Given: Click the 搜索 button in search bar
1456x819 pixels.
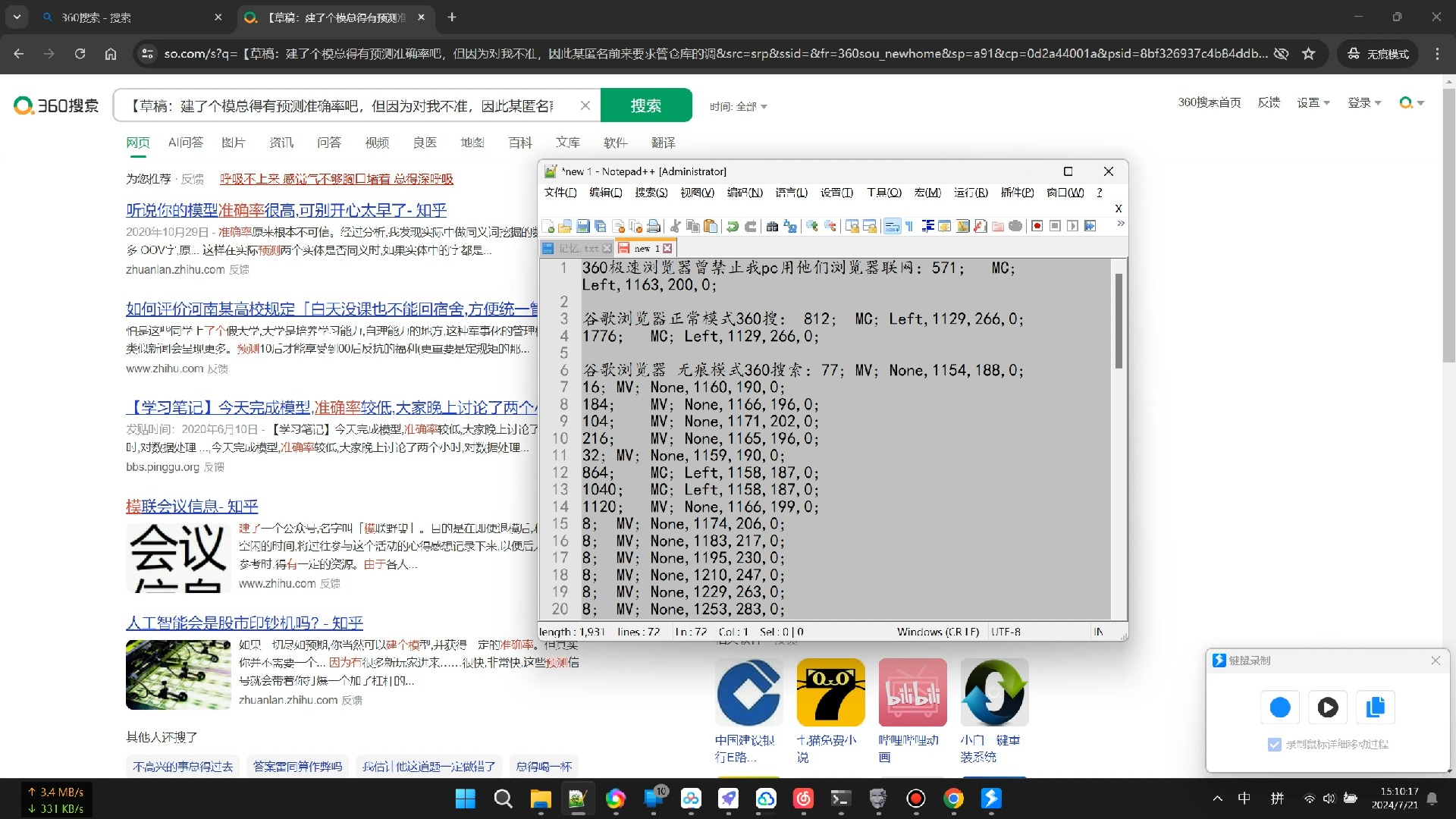Looking at the screenshot, I should [x=645, y=105].
